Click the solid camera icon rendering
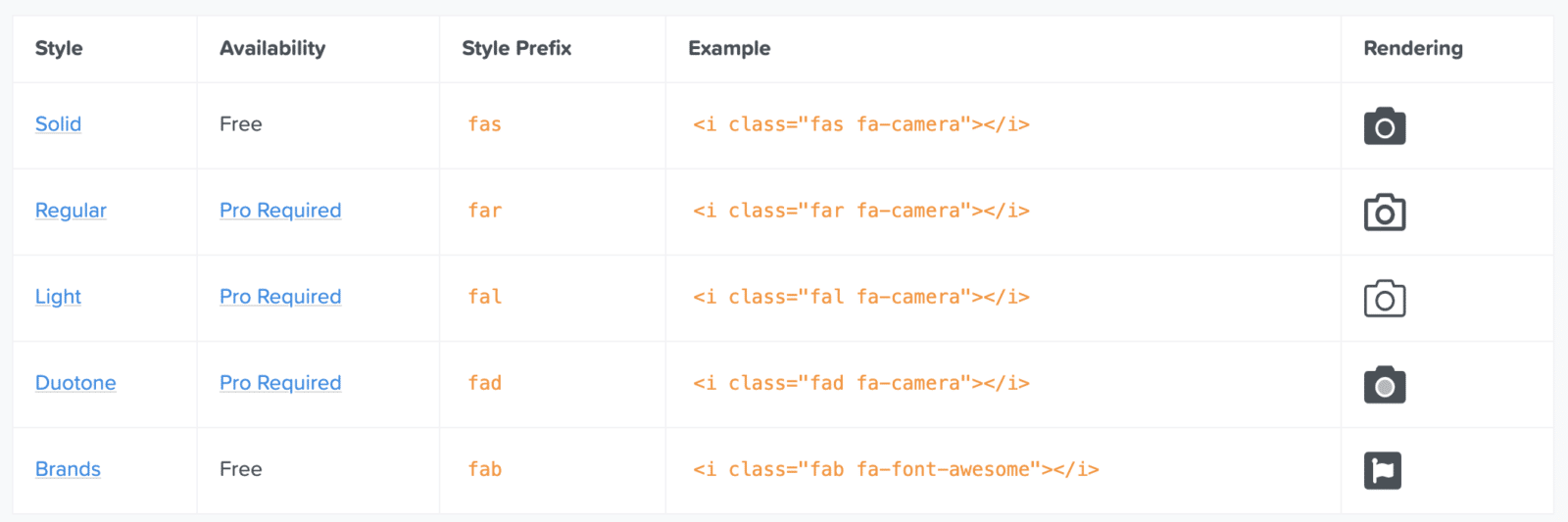Screen dimensions: 1568x522 click(1384, 126)
